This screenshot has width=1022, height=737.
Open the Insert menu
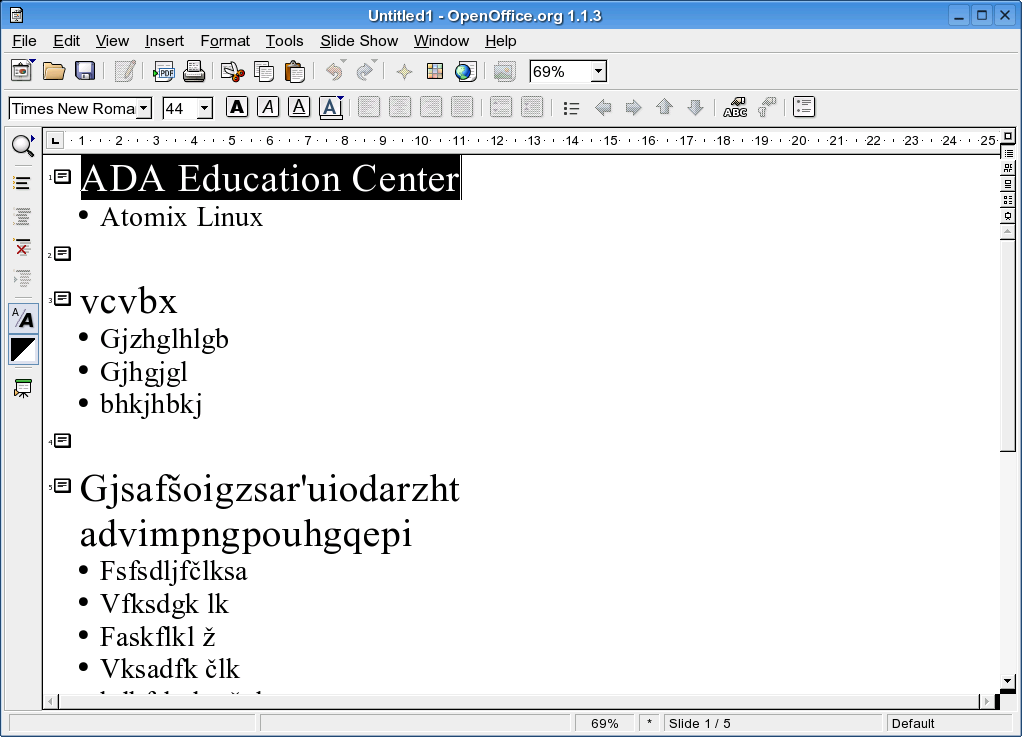click(164, 41)
